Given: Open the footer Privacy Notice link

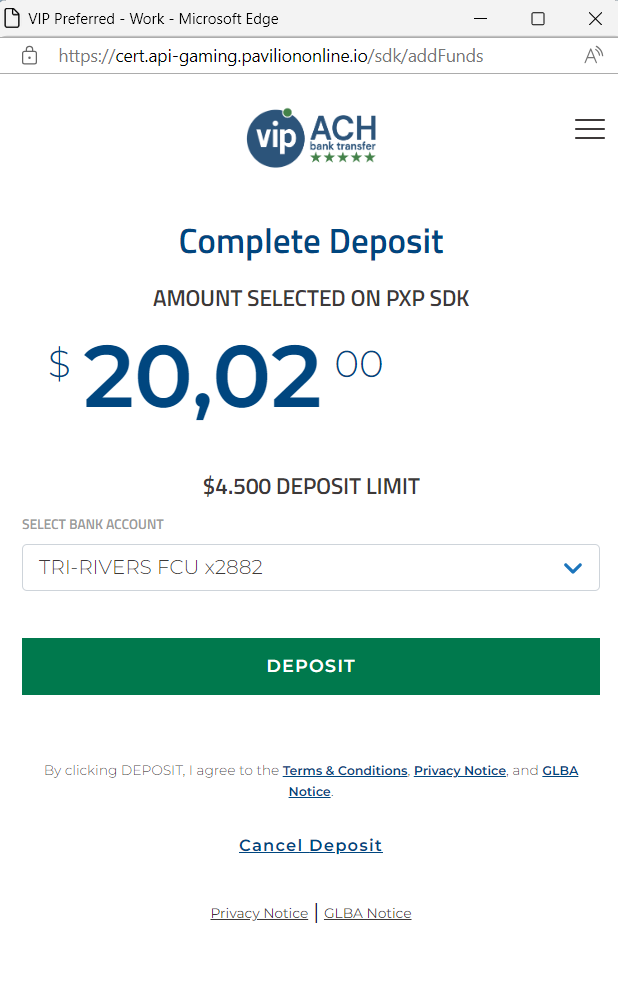Looking at the screenshot, I should (x=259, y=914).
